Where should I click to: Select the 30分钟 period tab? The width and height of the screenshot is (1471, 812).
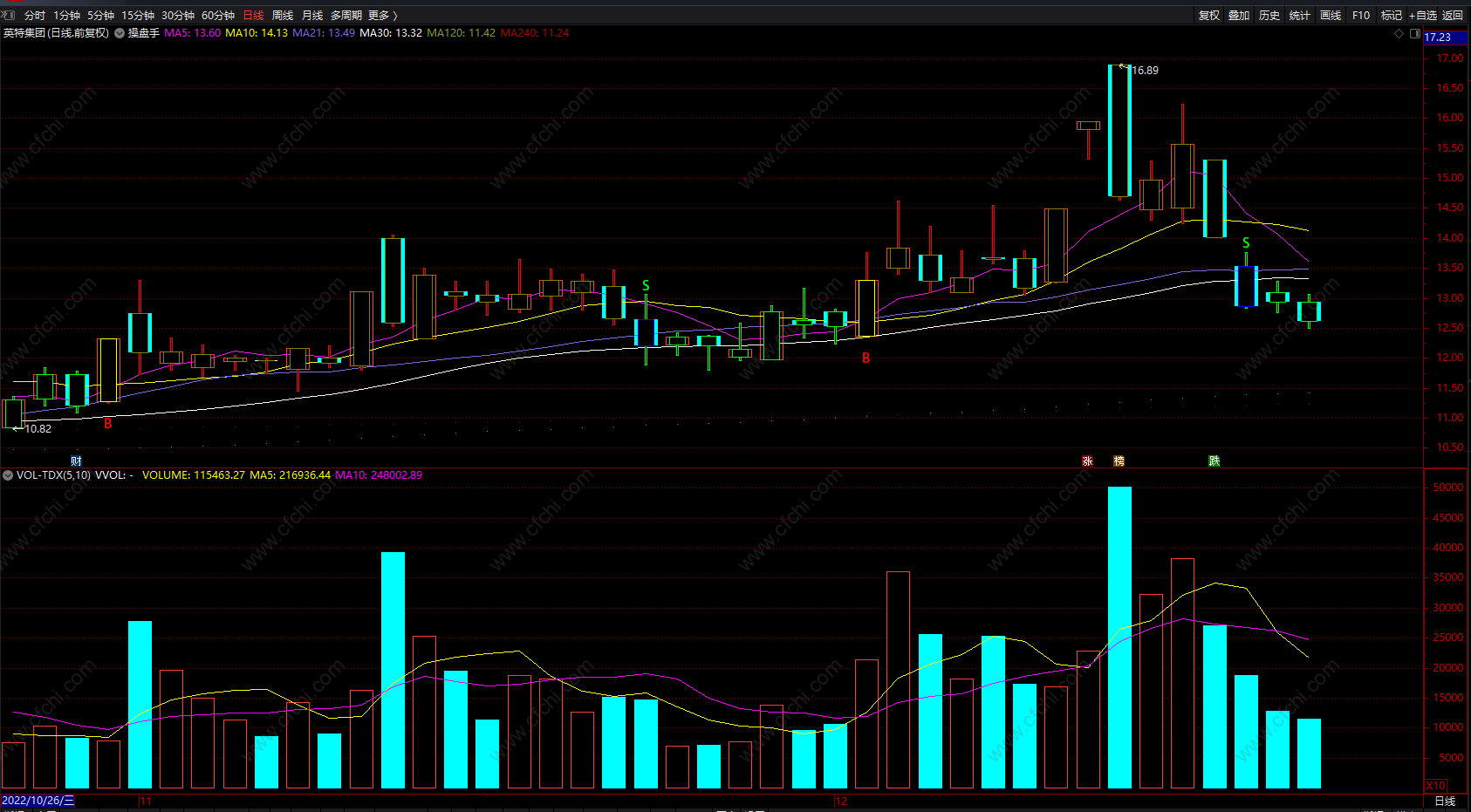click(x=178, y=16)
